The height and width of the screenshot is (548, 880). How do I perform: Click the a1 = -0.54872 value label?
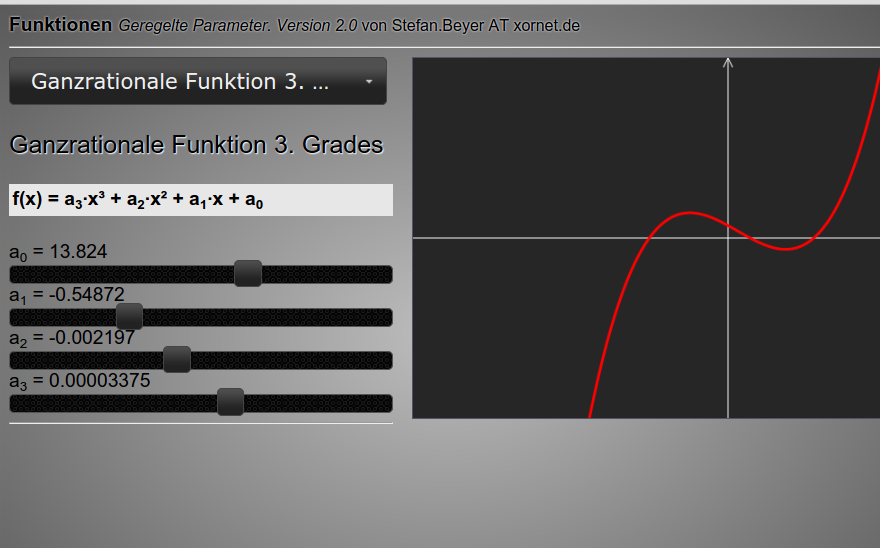tap(67, 295)
